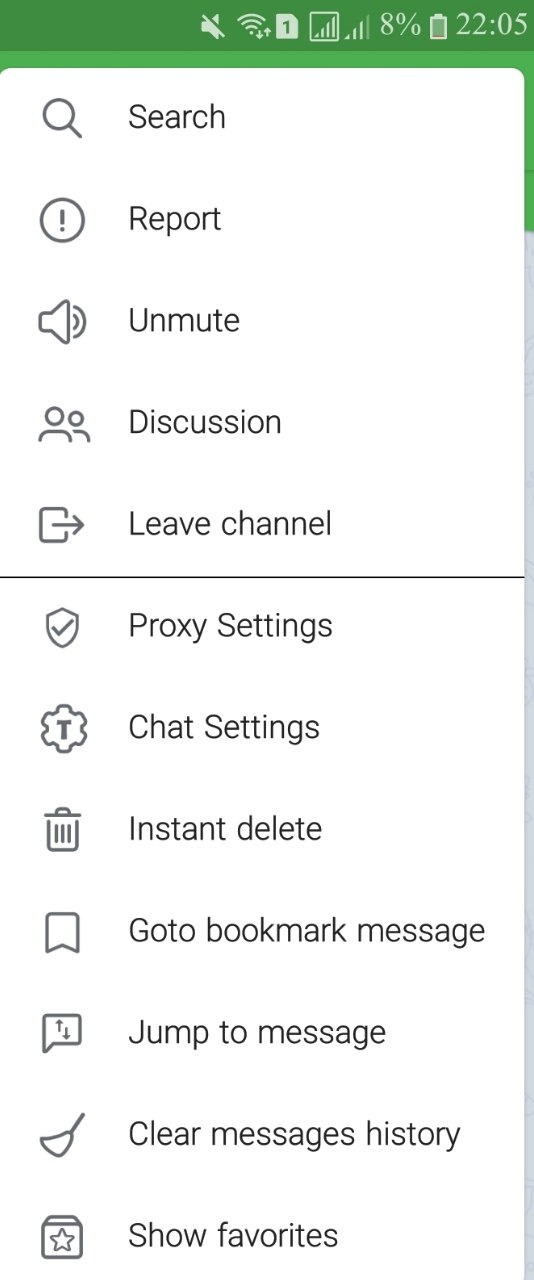Tap the trash can Instant delete icon
Image resolution: width=534 pixels, height=1280 pixels.
(x=62, y=830)
